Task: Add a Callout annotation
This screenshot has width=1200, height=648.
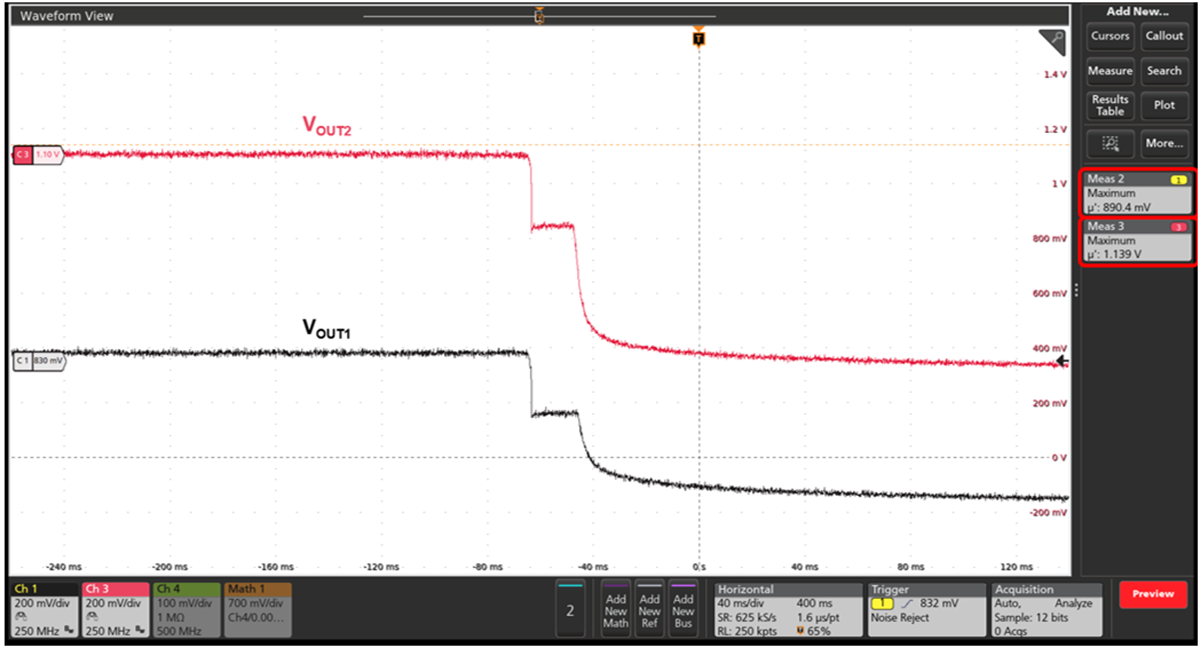Action: [1164, 37]
